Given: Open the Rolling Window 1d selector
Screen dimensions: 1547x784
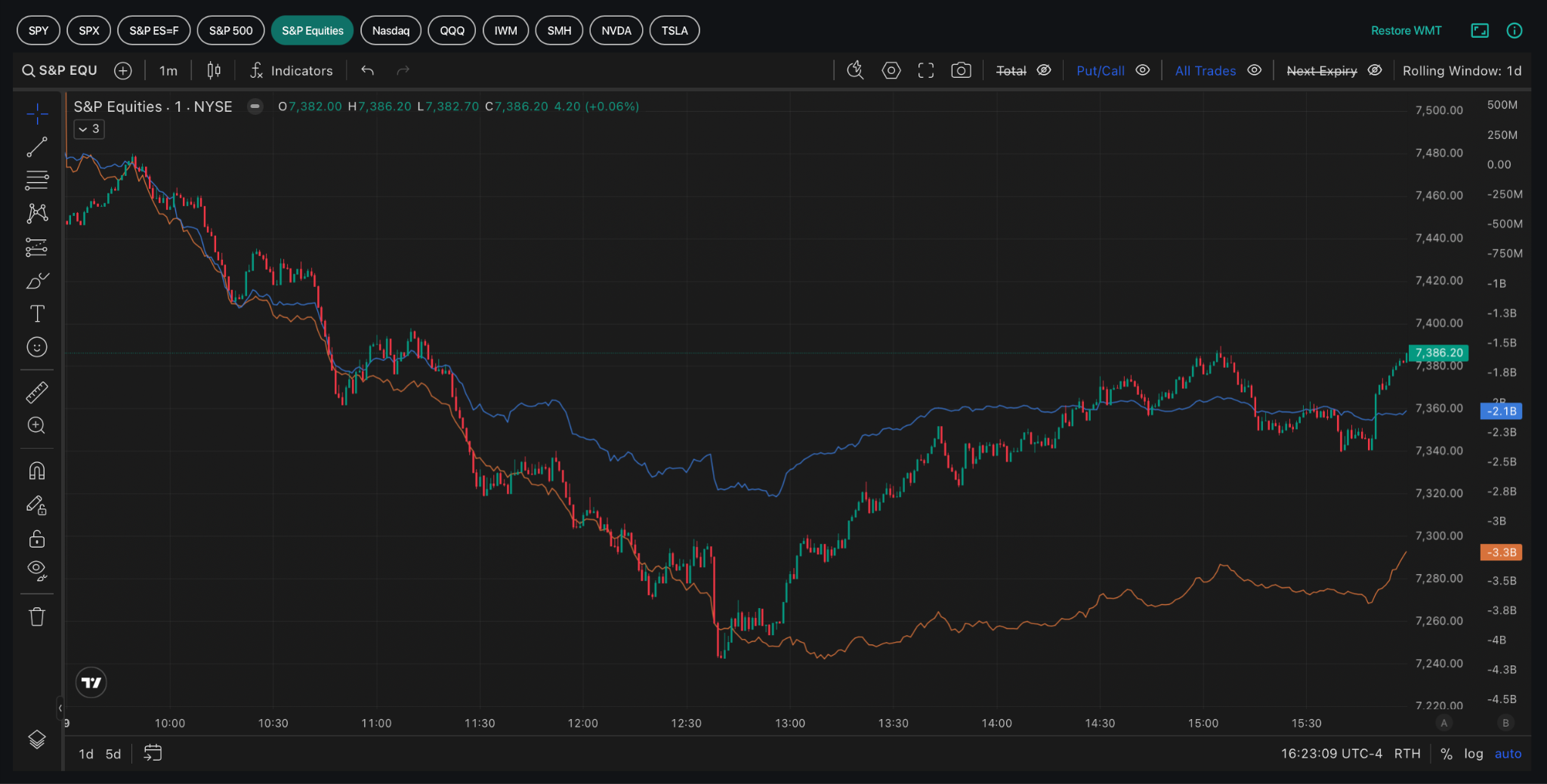Looking at the screenshot, I should coord(1462,70).
